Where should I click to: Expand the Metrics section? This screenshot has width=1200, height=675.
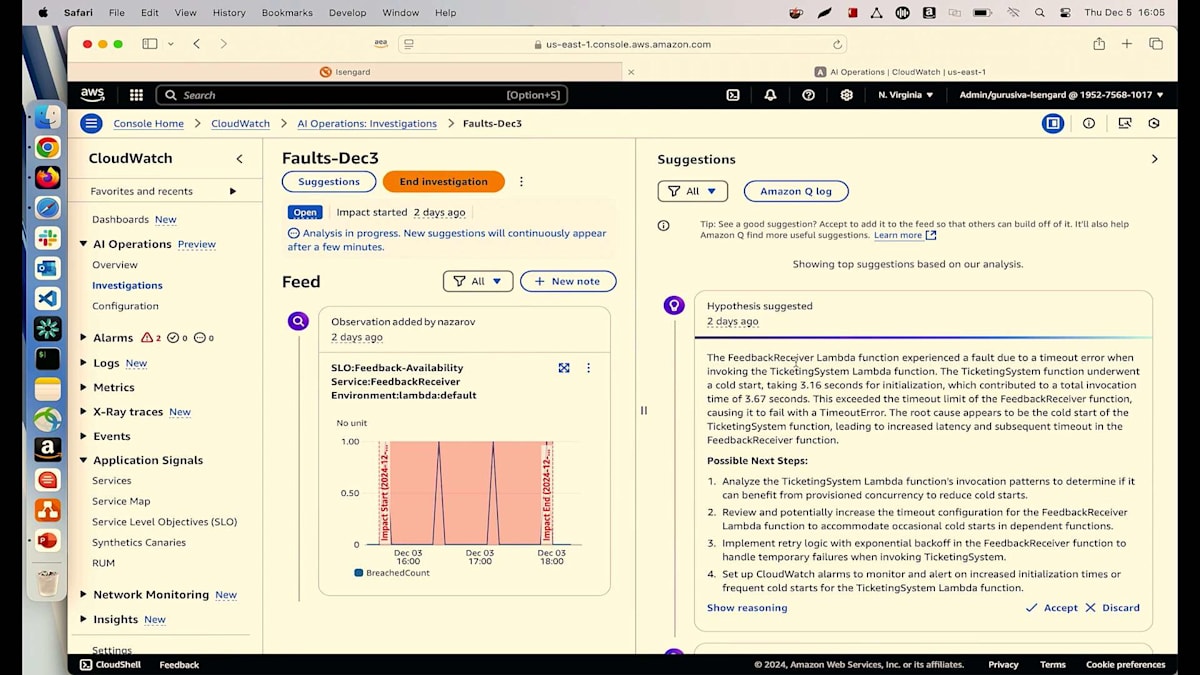84,387
